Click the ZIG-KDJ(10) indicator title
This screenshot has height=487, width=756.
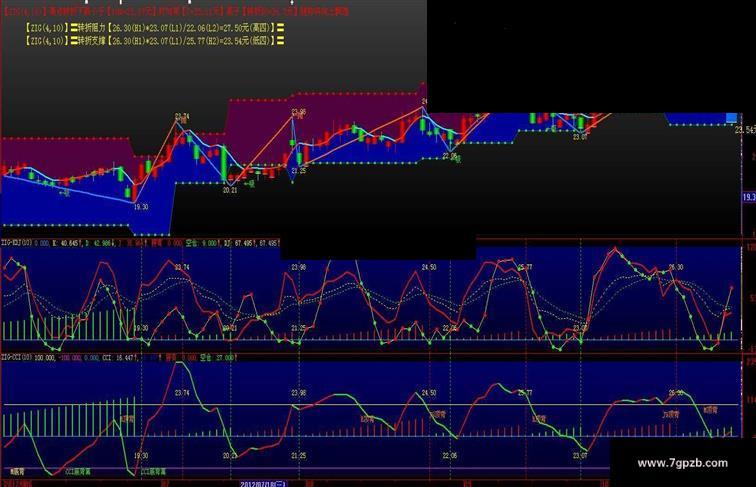[x=17, y=244]
